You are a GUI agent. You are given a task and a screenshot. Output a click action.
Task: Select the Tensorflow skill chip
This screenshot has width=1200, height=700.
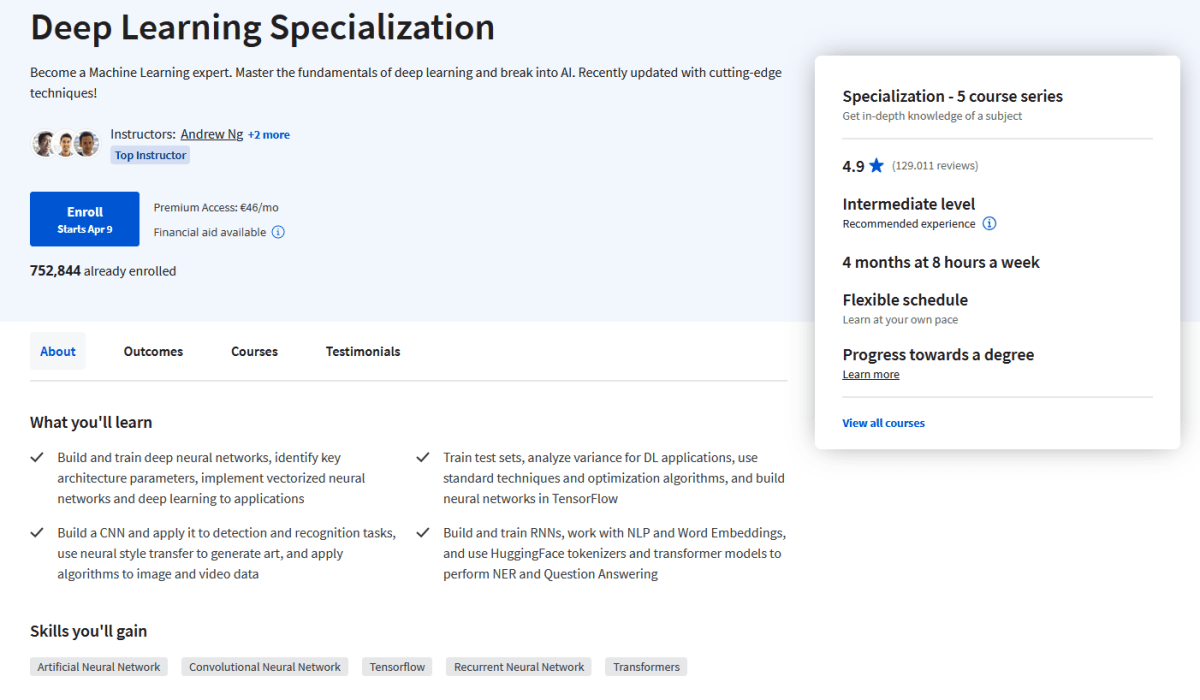pos(396,666)
